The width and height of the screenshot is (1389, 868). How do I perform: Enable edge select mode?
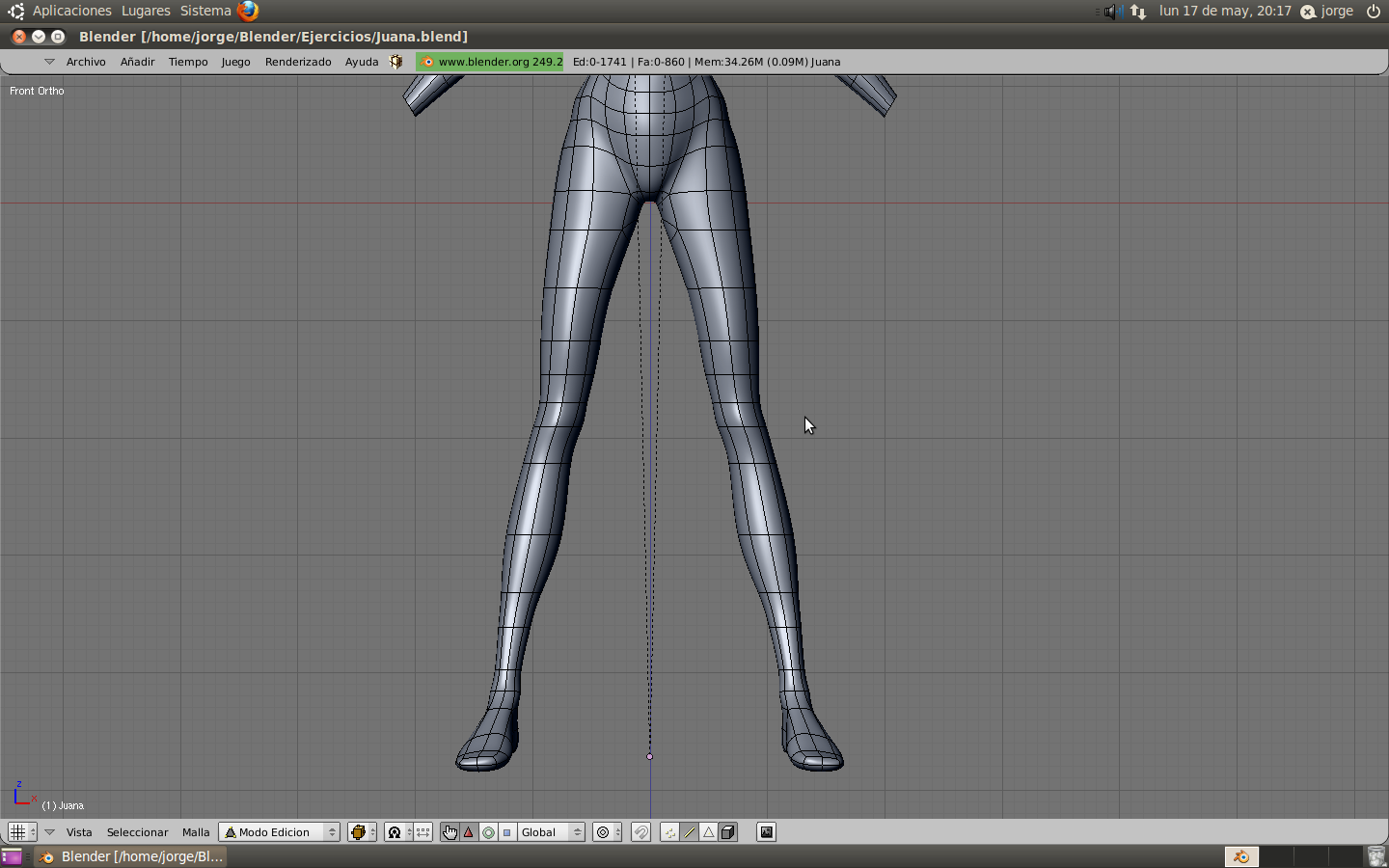(689, 832)
